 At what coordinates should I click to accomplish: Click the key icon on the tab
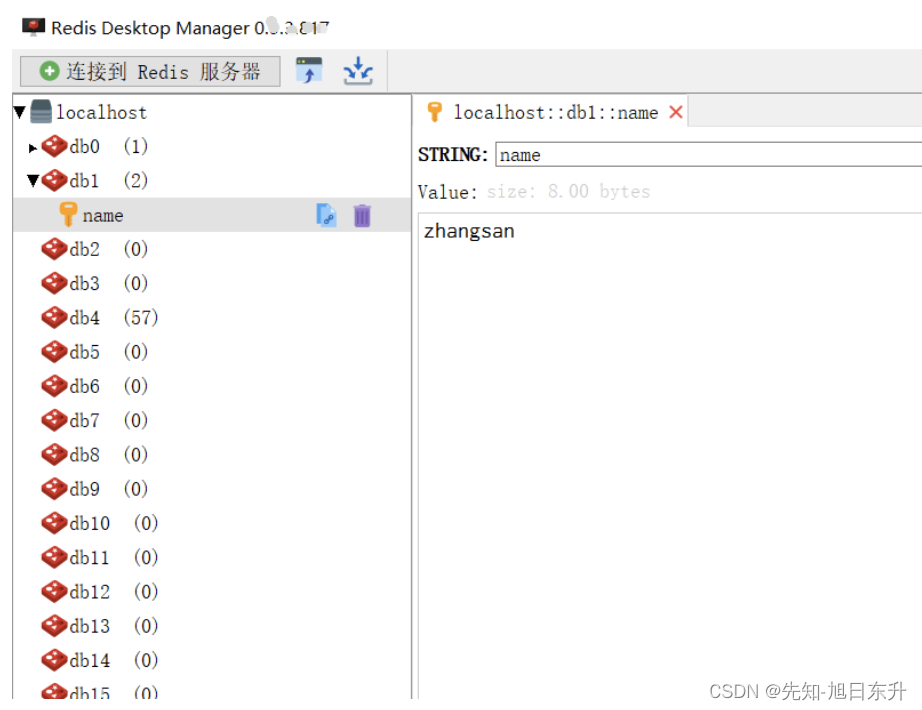(435, 111)
